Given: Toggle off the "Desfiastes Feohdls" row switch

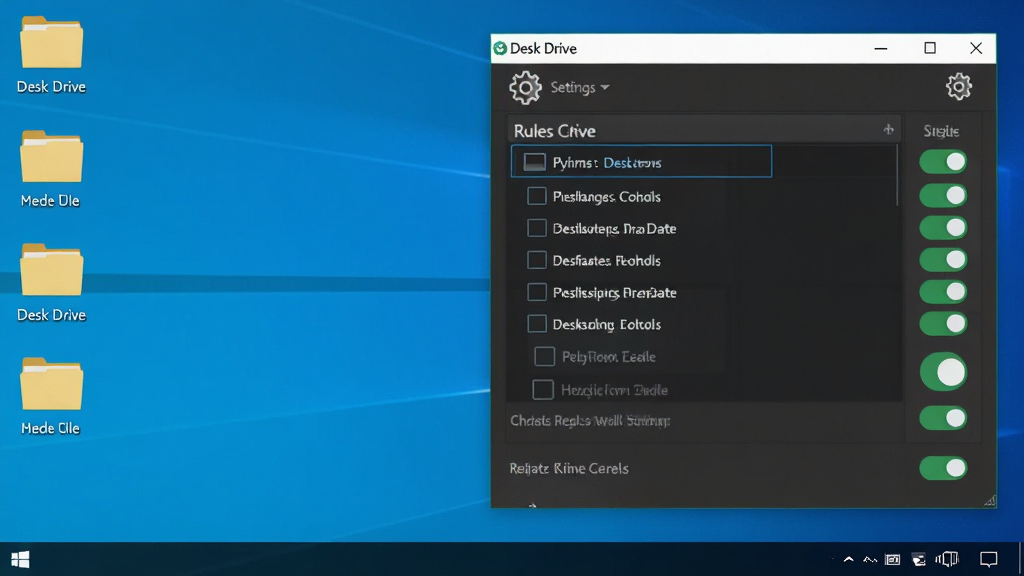Looking at the screenshot, I should pos(943,260).
